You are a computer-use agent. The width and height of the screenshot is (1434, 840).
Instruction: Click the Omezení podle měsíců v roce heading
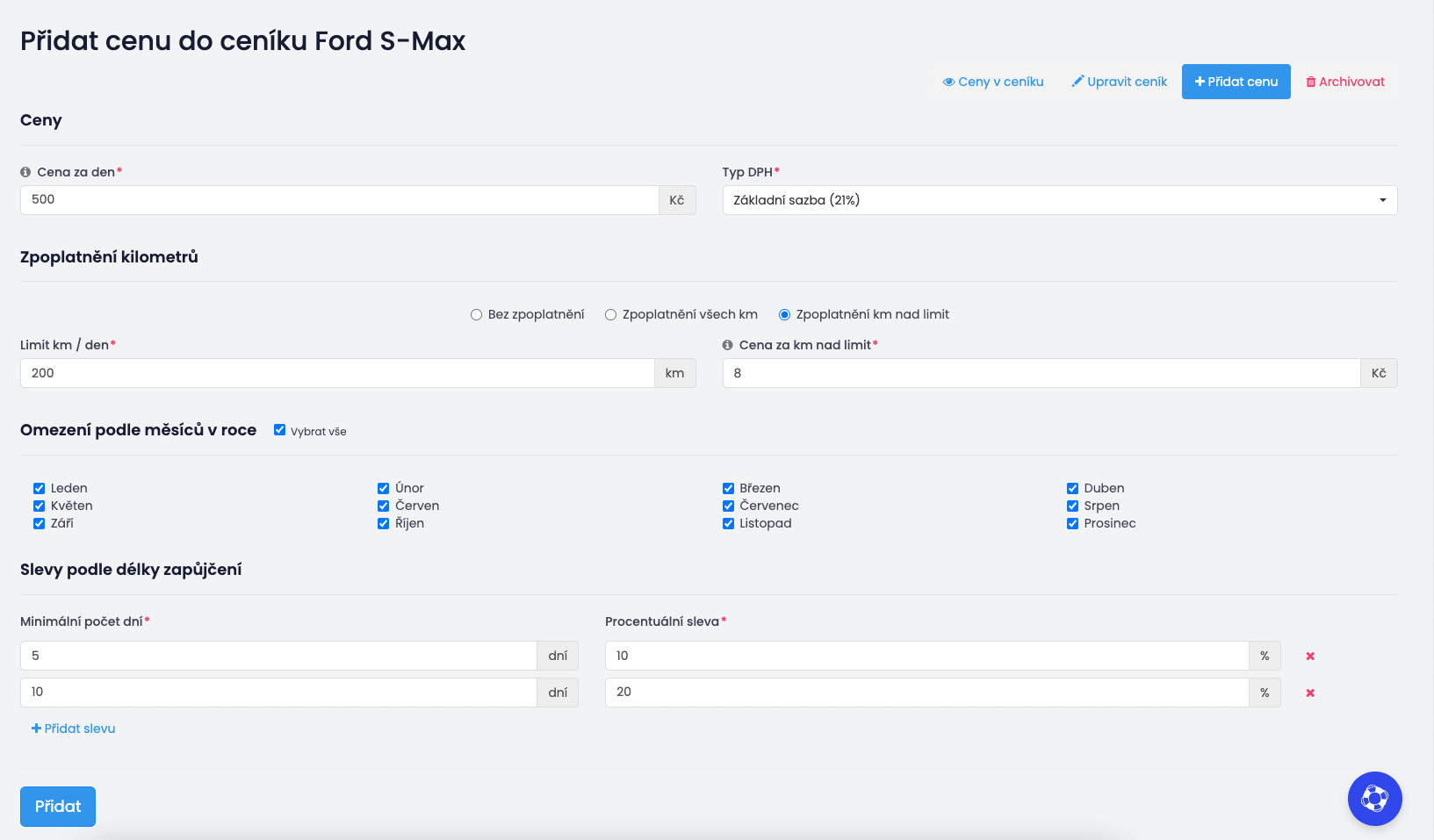tap(138, 430)
